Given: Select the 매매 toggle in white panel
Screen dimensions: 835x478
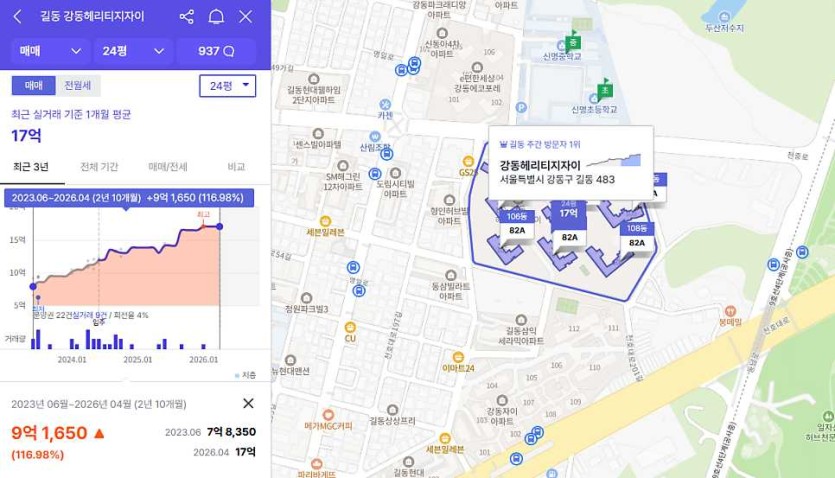Looking at the screenshot, I should pyautogui.click(x=33, y=86).
